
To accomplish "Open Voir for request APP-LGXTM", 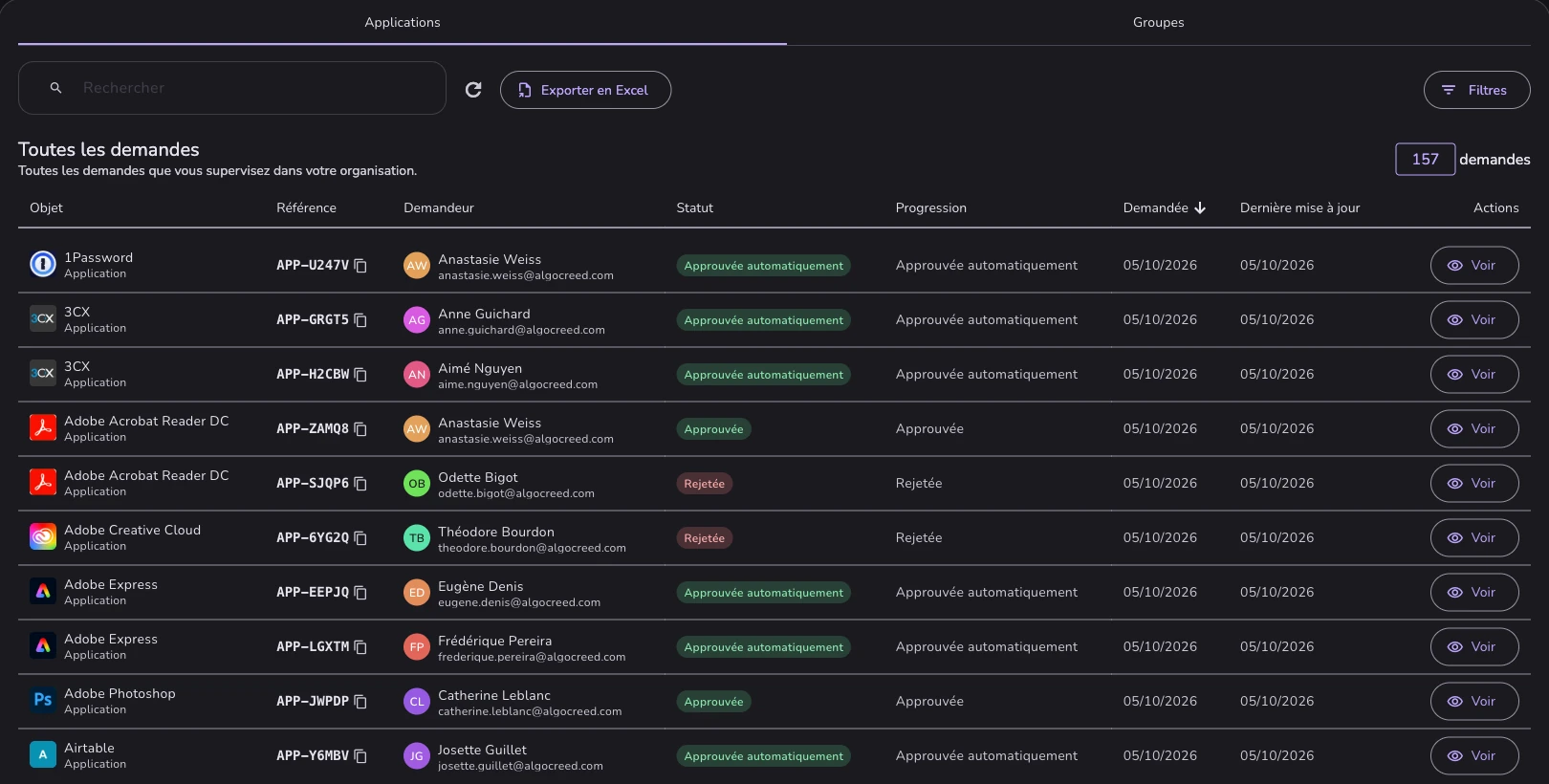I will 1474,647.
